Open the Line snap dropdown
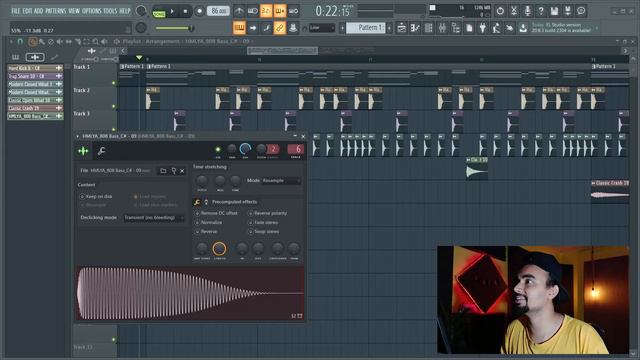The image size is (640, 360). pyautogui.click(x=322, y=28)
